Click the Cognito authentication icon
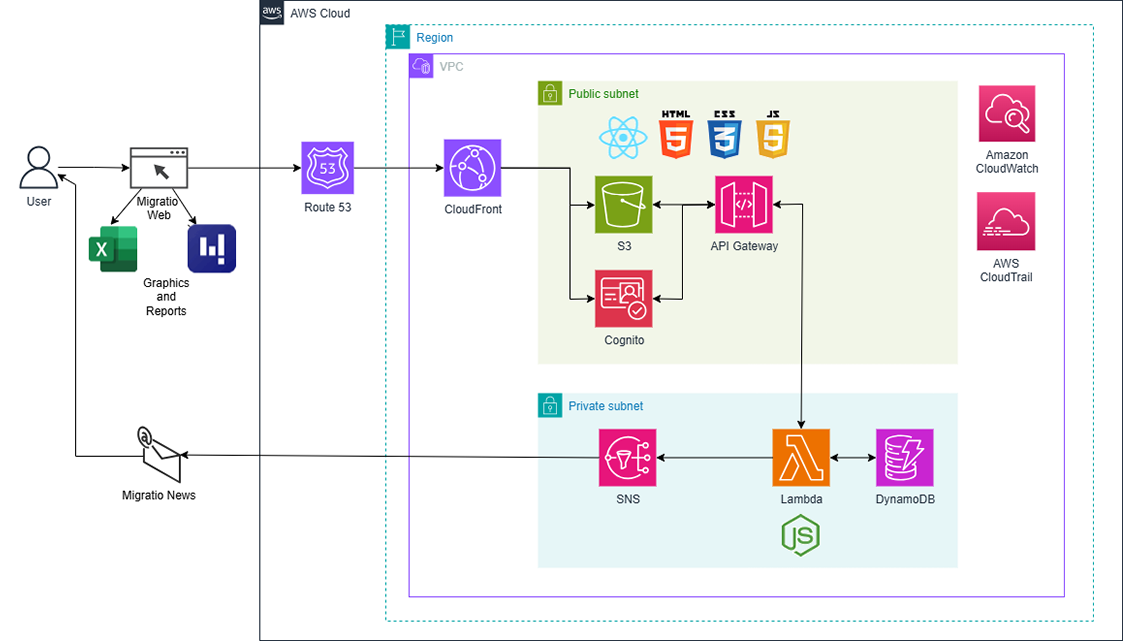1140x641 pixels. (x=624, y=298)
